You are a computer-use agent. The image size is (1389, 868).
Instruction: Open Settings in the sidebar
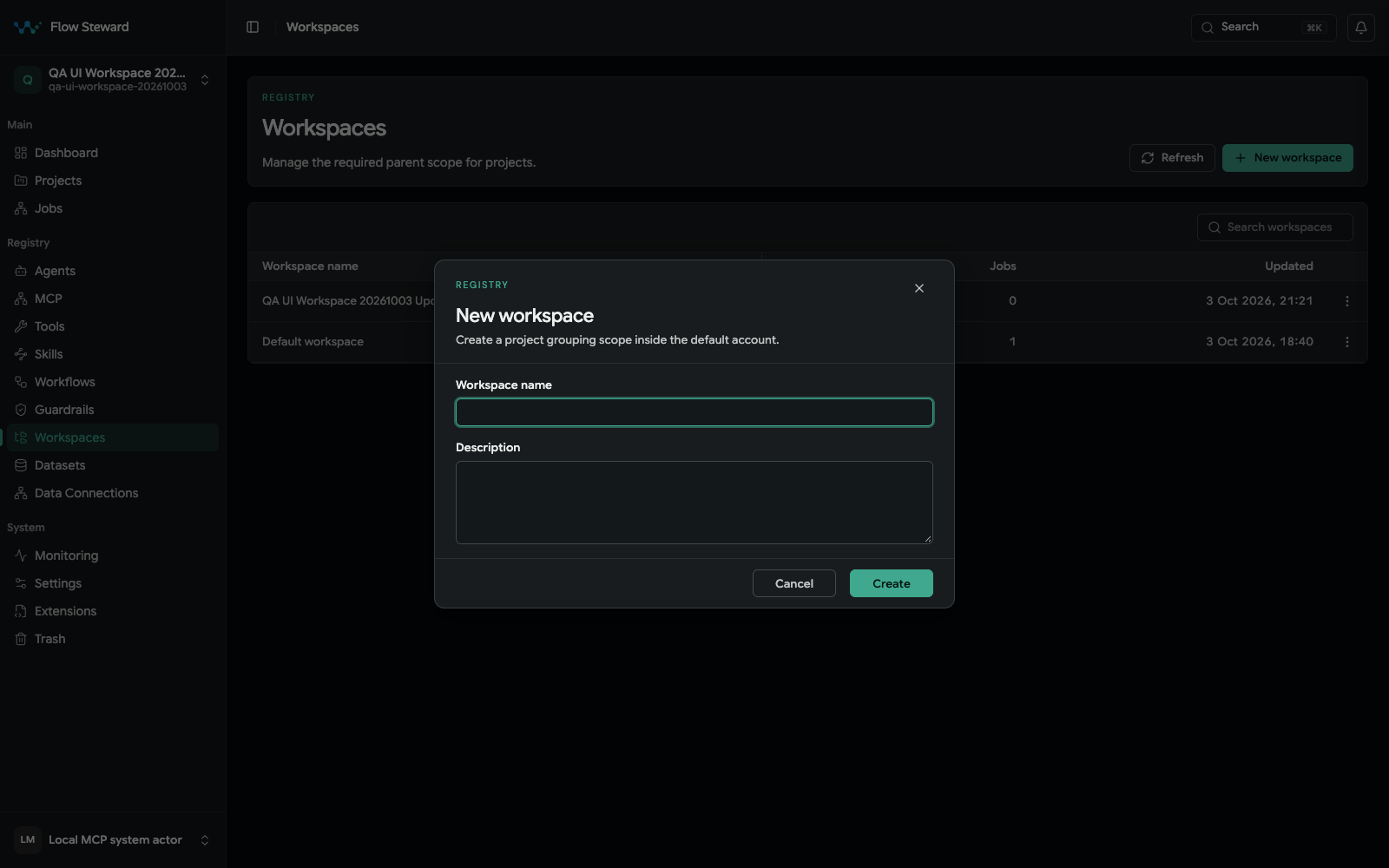(x=113, y=583)
